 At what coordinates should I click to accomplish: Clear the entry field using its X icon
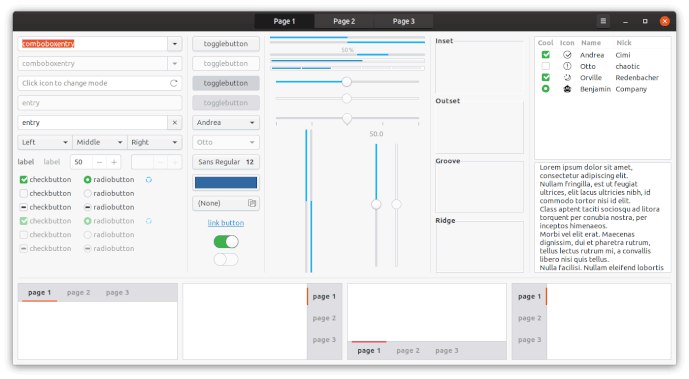174,123
